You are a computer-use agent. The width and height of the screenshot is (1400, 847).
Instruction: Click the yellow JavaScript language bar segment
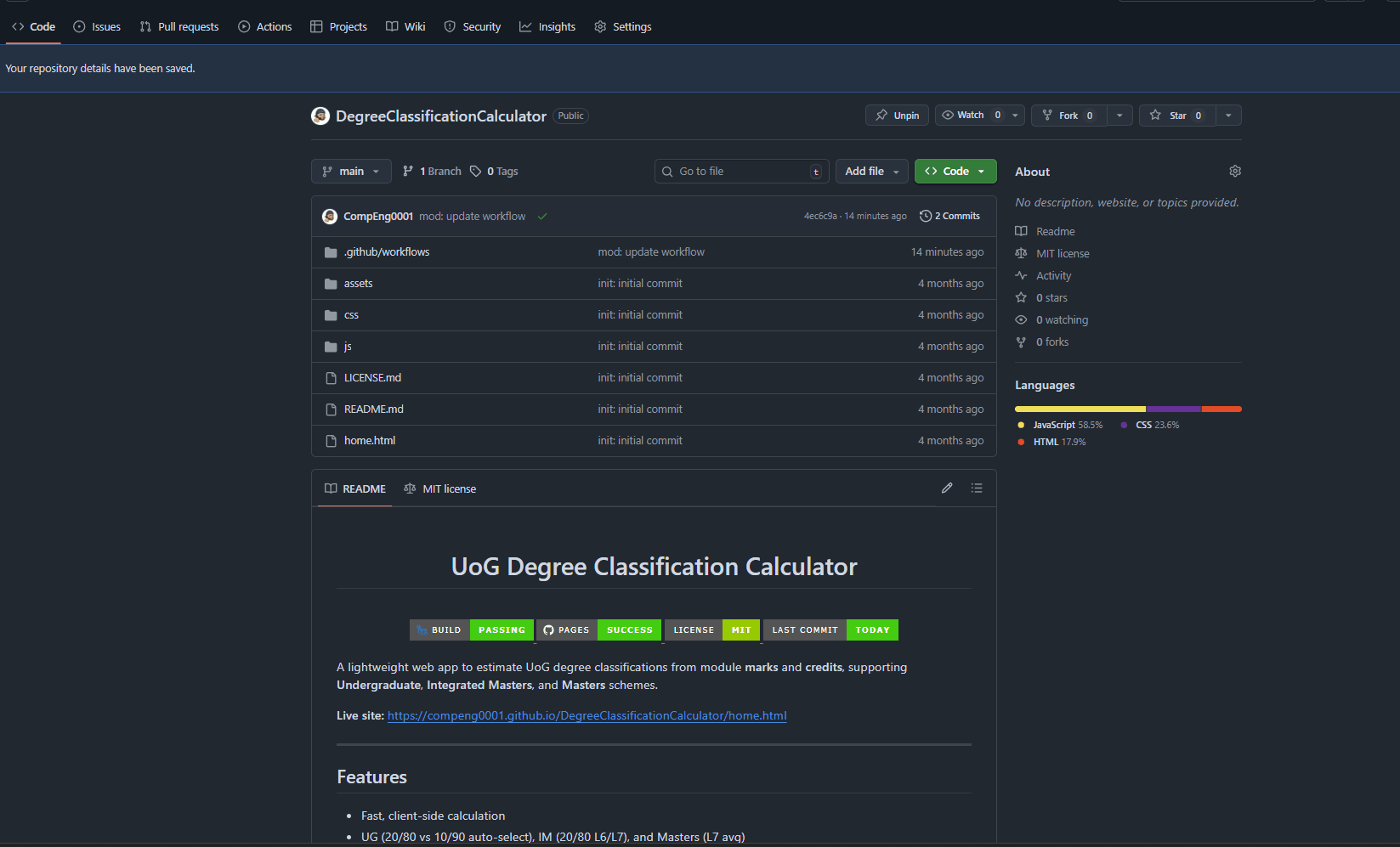tap(1080, 409)
